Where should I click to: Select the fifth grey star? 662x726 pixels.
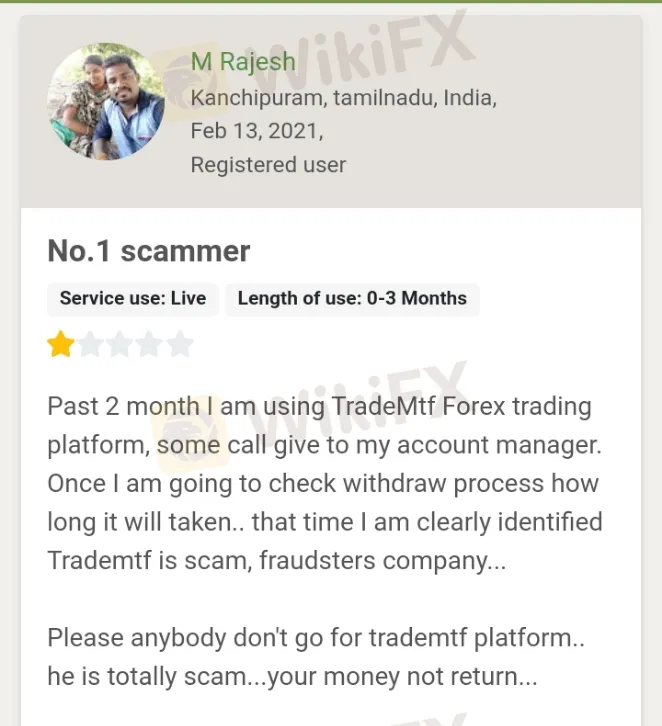180,344
